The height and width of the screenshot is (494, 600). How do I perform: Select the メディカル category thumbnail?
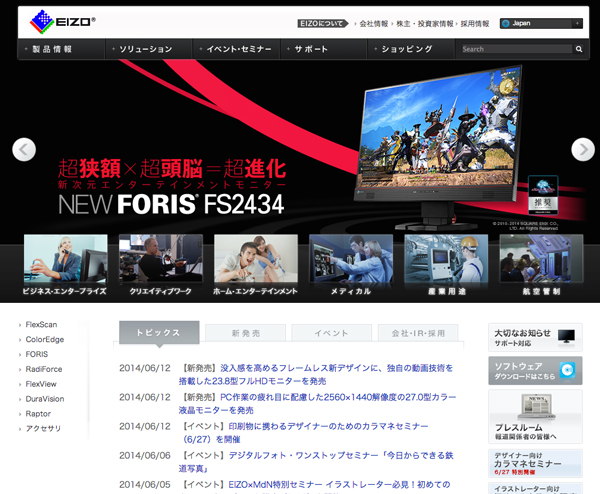pyautogui.click(x=350, y=266)
